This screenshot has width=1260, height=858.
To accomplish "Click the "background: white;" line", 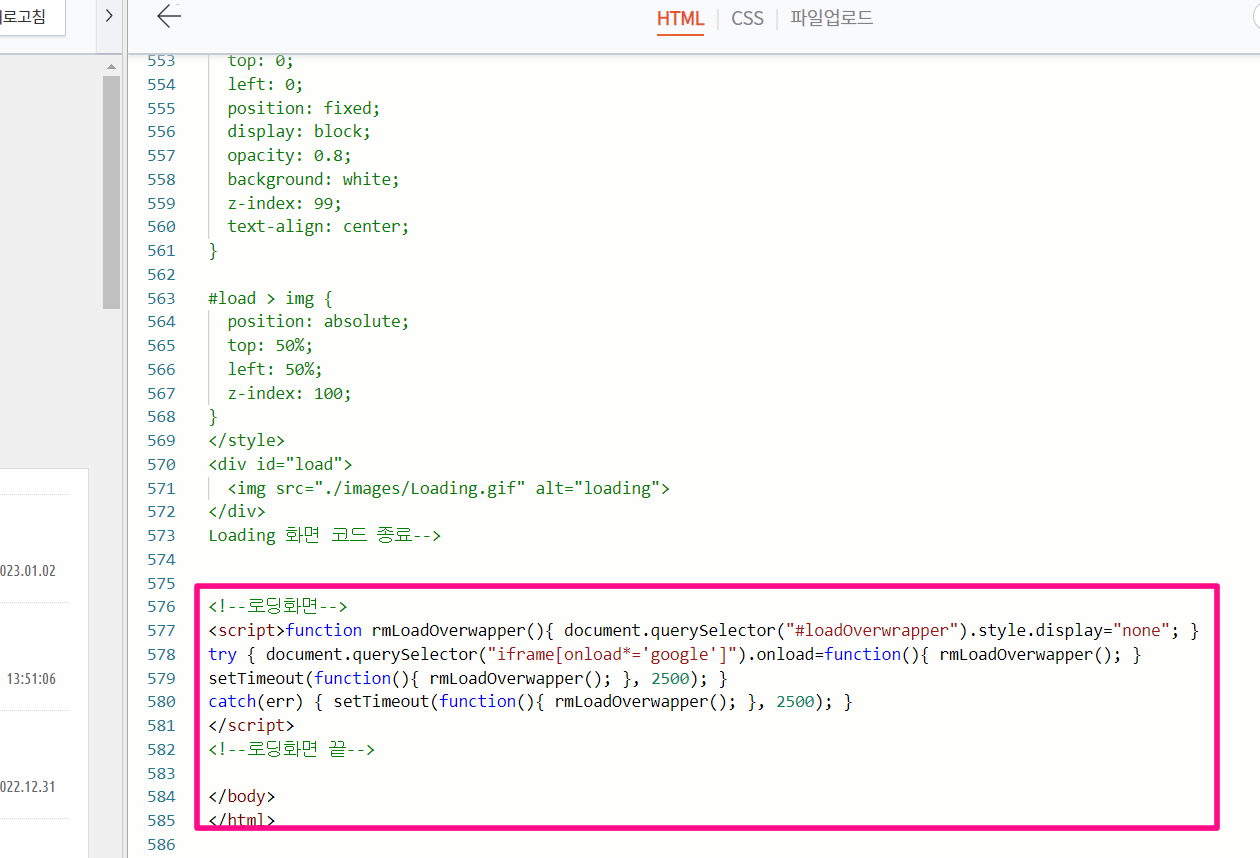I will pos(313,180).
